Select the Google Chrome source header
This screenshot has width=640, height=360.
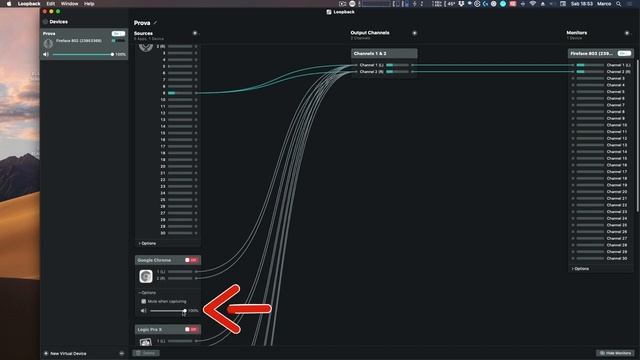[168, 260]
